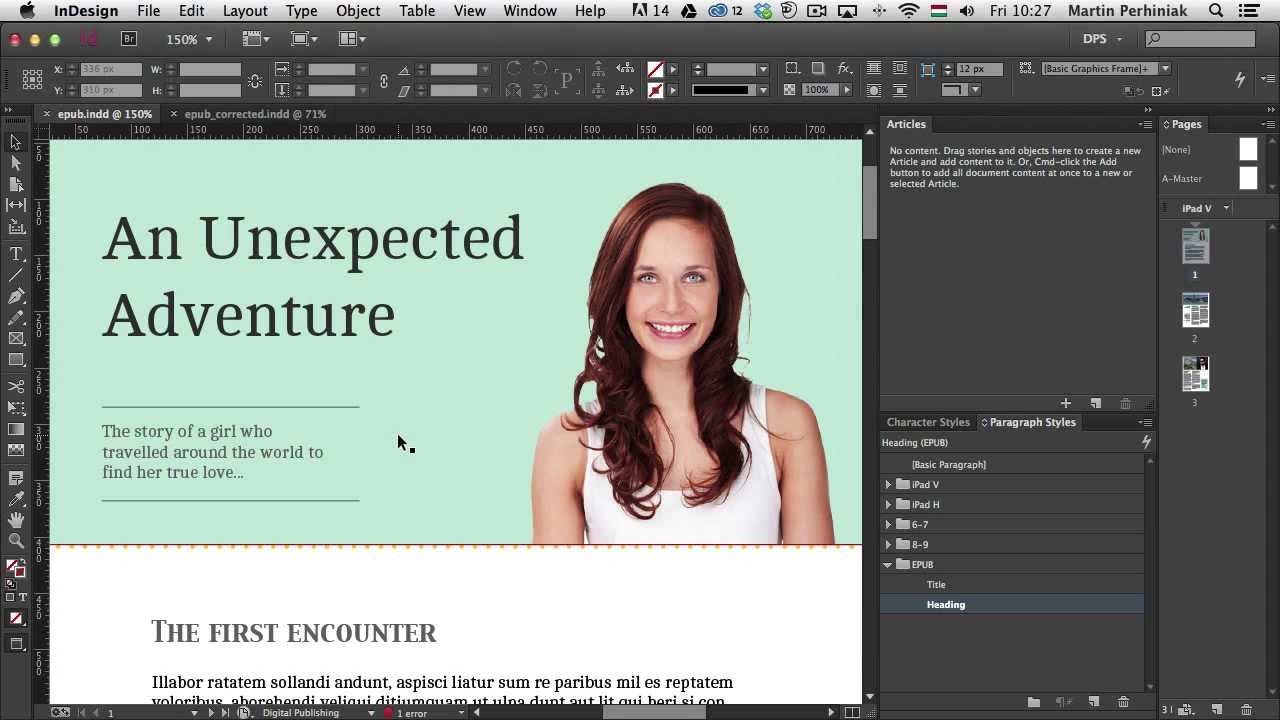The width and height of the screenshot is (1280, 720).
Task: Click the drop shadow icon in the control bar
Action: pyautogui.click(x=818, y=69)
